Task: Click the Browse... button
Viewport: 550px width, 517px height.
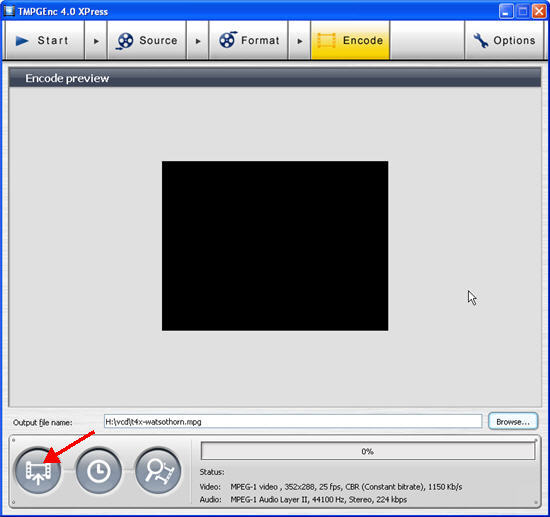Action: click(x=513, y=421)
